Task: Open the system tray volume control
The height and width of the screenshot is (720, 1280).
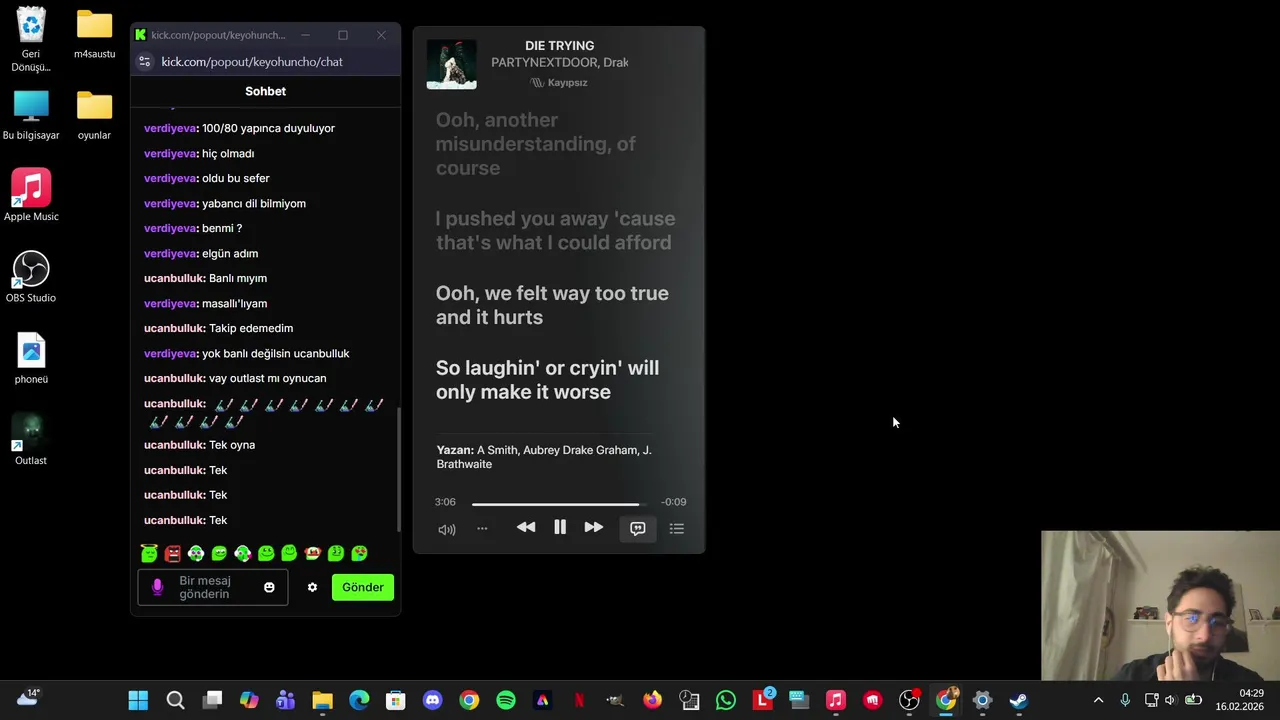Action: click(1171, 700)
